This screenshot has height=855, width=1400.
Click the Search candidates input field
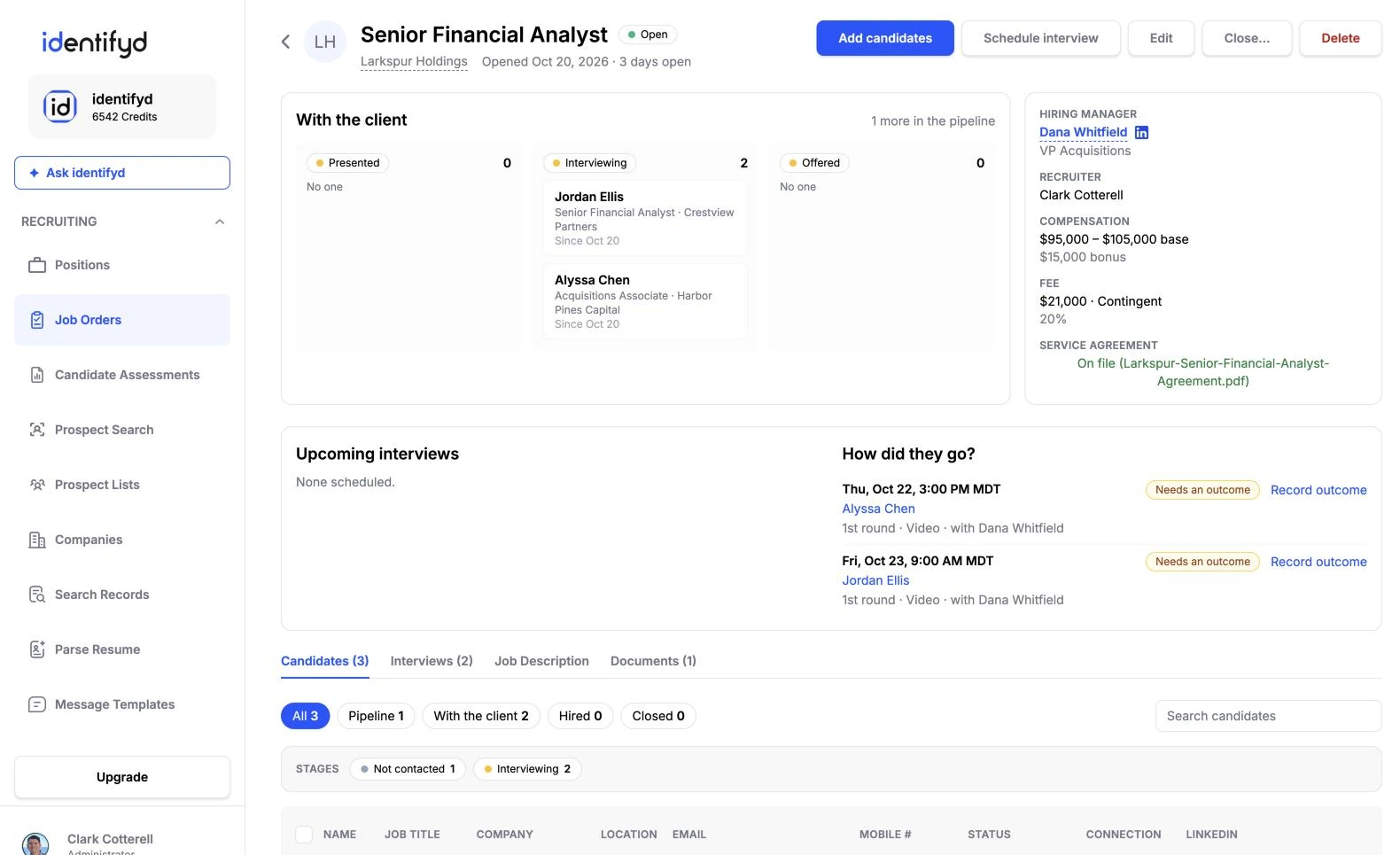click(x=1268, y=716)
